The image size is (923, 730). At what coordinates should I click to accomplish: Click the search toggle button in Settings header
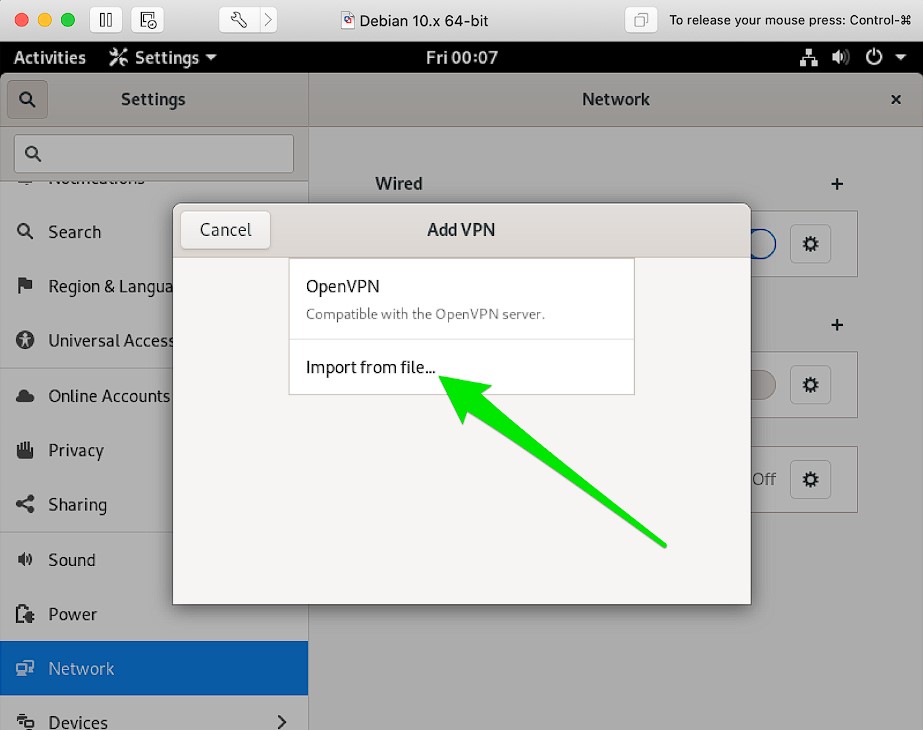(27, 99)
